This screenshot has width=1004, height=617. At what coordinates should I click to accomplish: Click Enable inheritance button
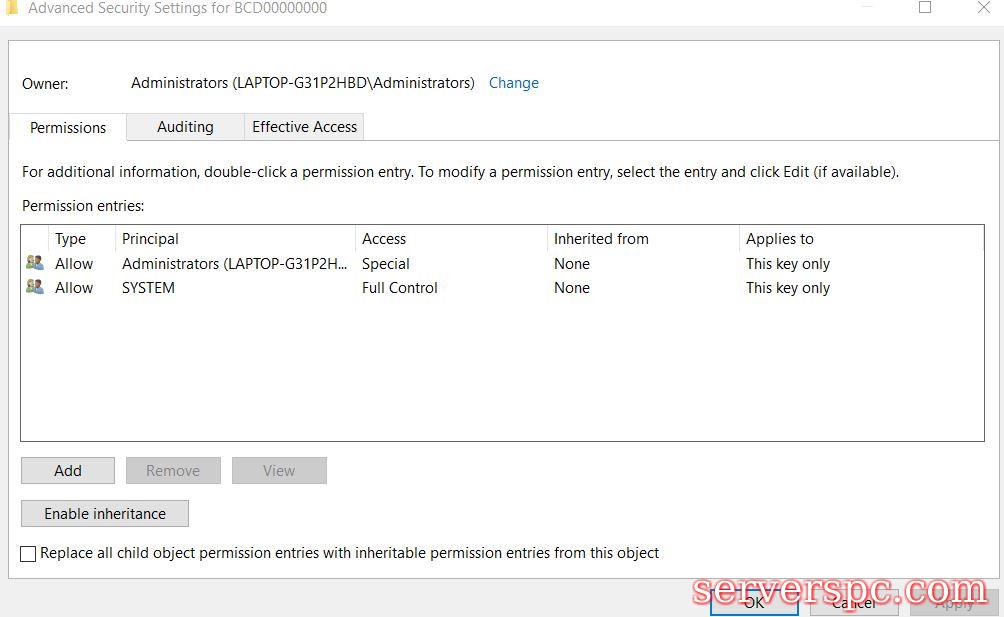point(105,514)
